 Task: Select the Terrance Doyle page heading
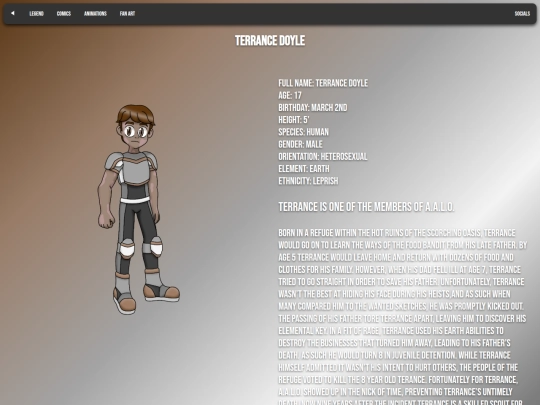(270, 41)
